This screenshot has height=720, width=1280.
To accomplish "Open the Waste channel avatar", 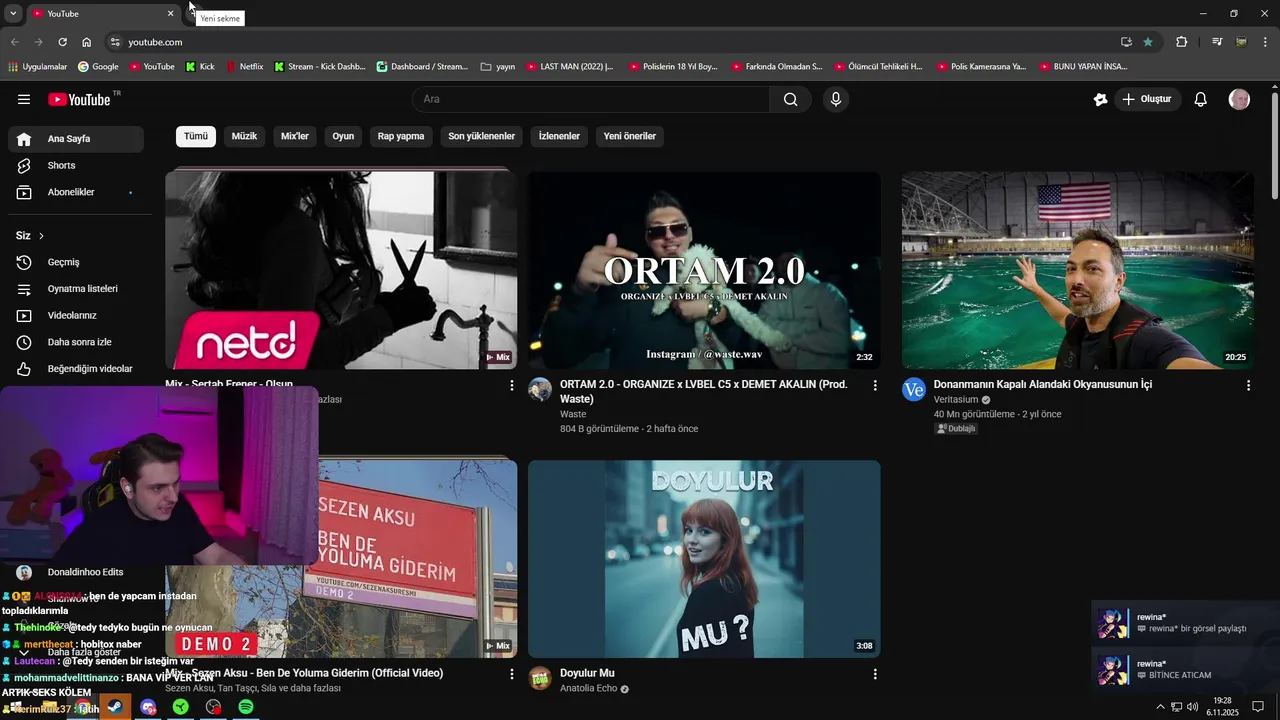I will coord(540,390).
